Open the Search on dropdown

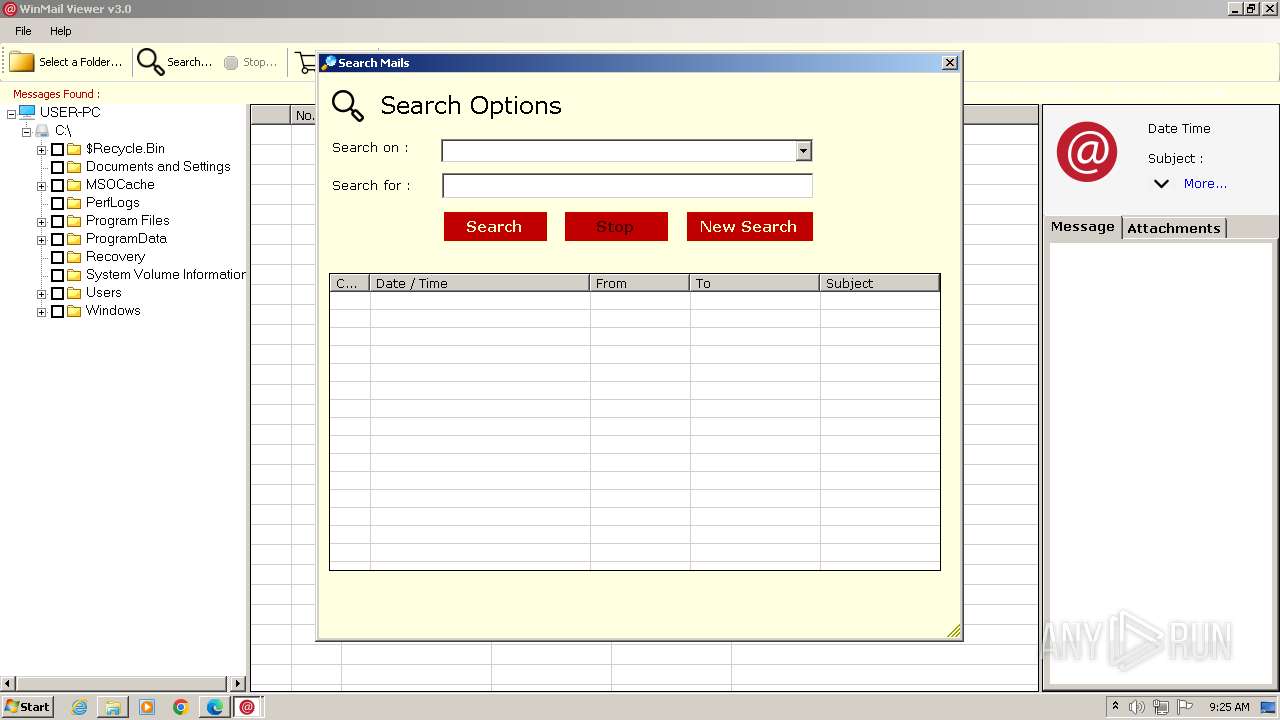click(x=803, y=151)
